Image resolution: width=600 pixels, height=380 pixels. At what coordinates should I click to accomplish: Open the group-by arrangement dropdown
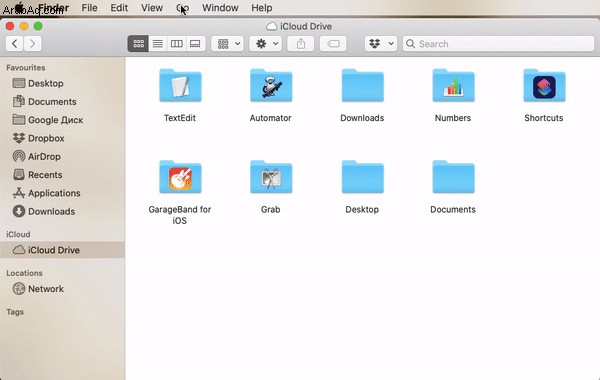click(228, 44)
